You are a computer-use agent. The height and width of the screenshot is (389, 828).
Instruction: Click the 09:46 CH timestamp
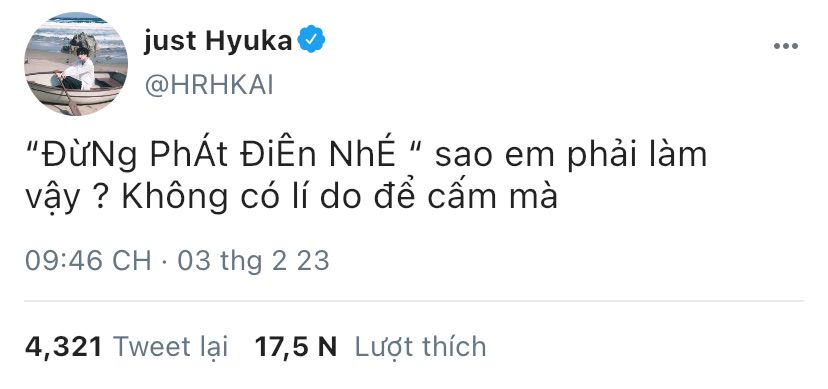pyautogui.click(x=88, y=261)
